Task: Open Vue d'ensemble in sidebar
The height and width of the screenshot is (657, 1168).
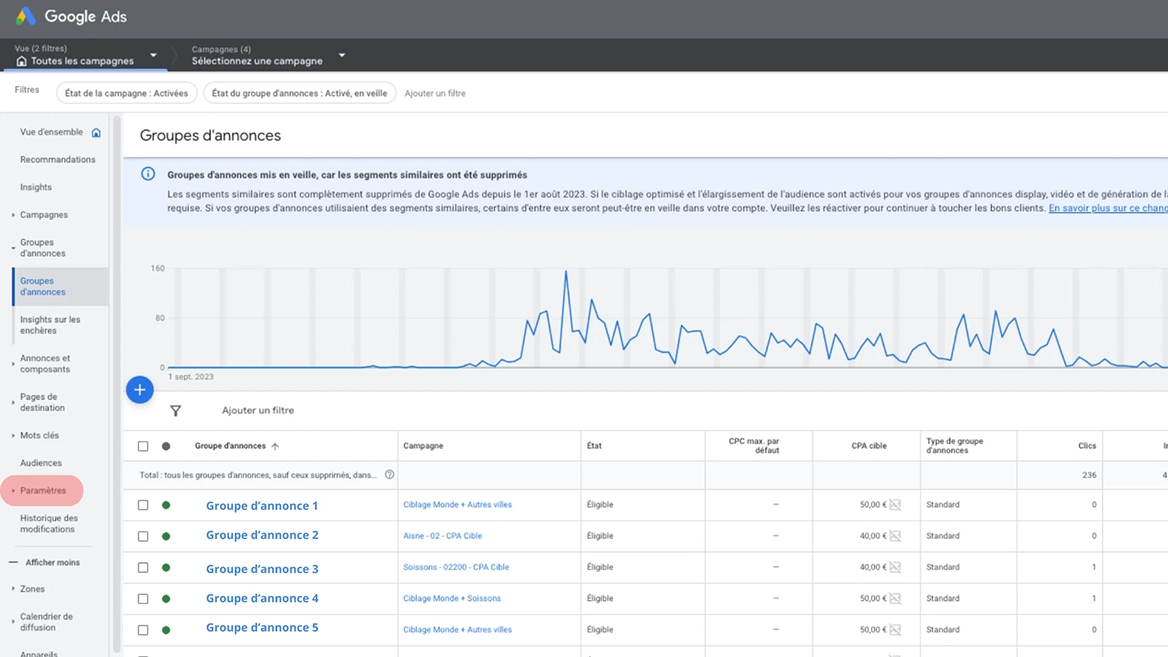Action: [x=51, y=132]
